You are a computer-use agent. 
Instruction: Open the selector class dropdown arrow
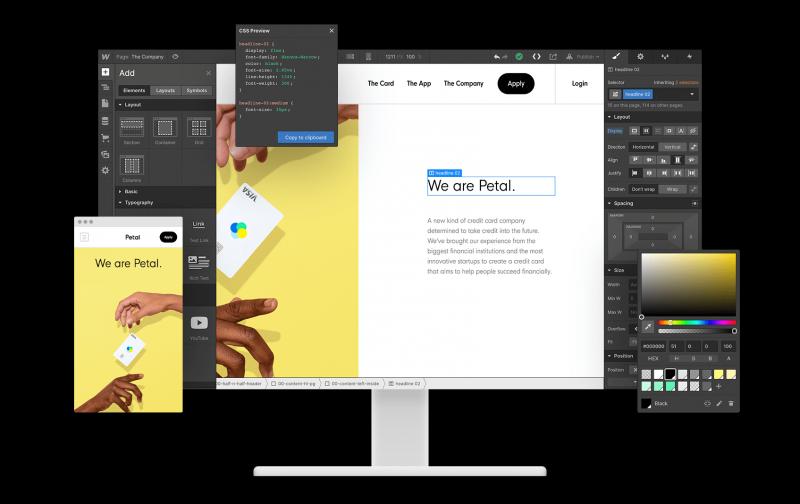(x=693, y=94)
